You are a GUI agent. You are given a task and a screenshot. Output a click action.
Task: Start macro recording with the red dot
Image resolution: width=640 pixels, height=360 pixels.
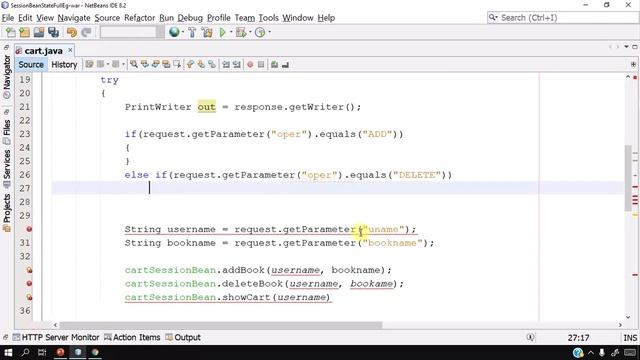pos(250,64)
